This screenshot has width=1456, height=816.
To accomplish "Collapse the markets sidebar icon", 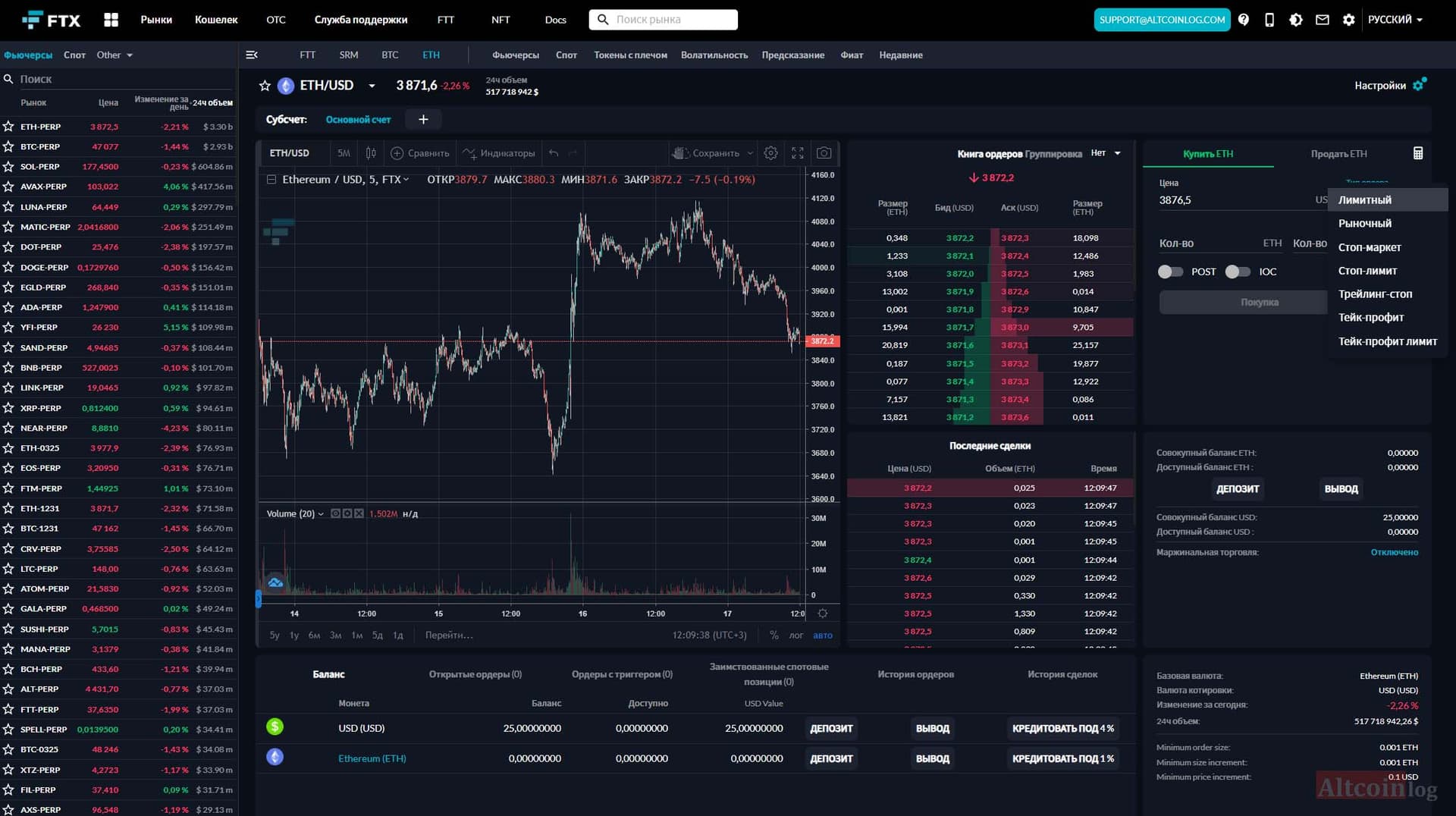I will click(252, 55).
